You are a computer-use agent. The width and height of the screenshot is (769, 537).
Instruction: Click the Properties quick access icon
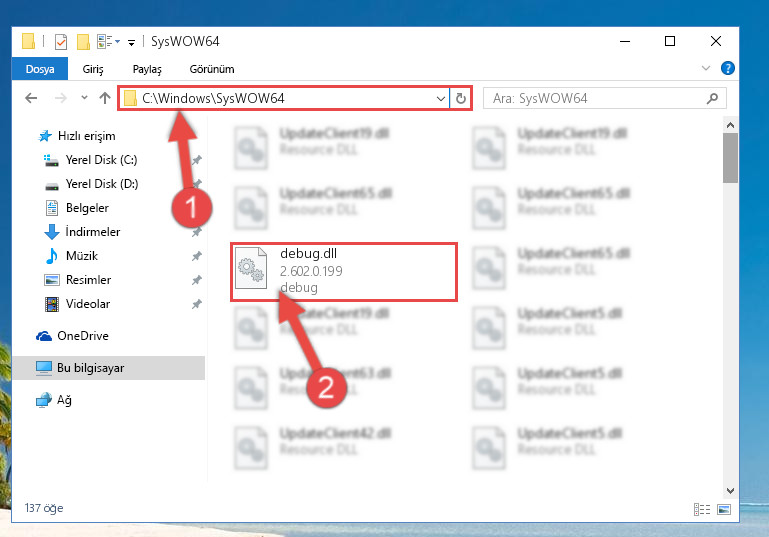(61, 42)
